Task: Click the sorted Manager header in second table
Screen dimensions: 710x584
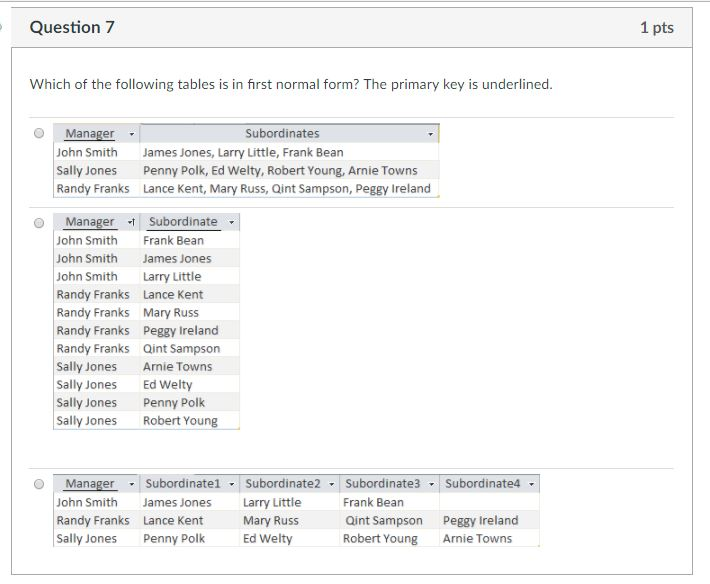Action: (x=91, y=222)
